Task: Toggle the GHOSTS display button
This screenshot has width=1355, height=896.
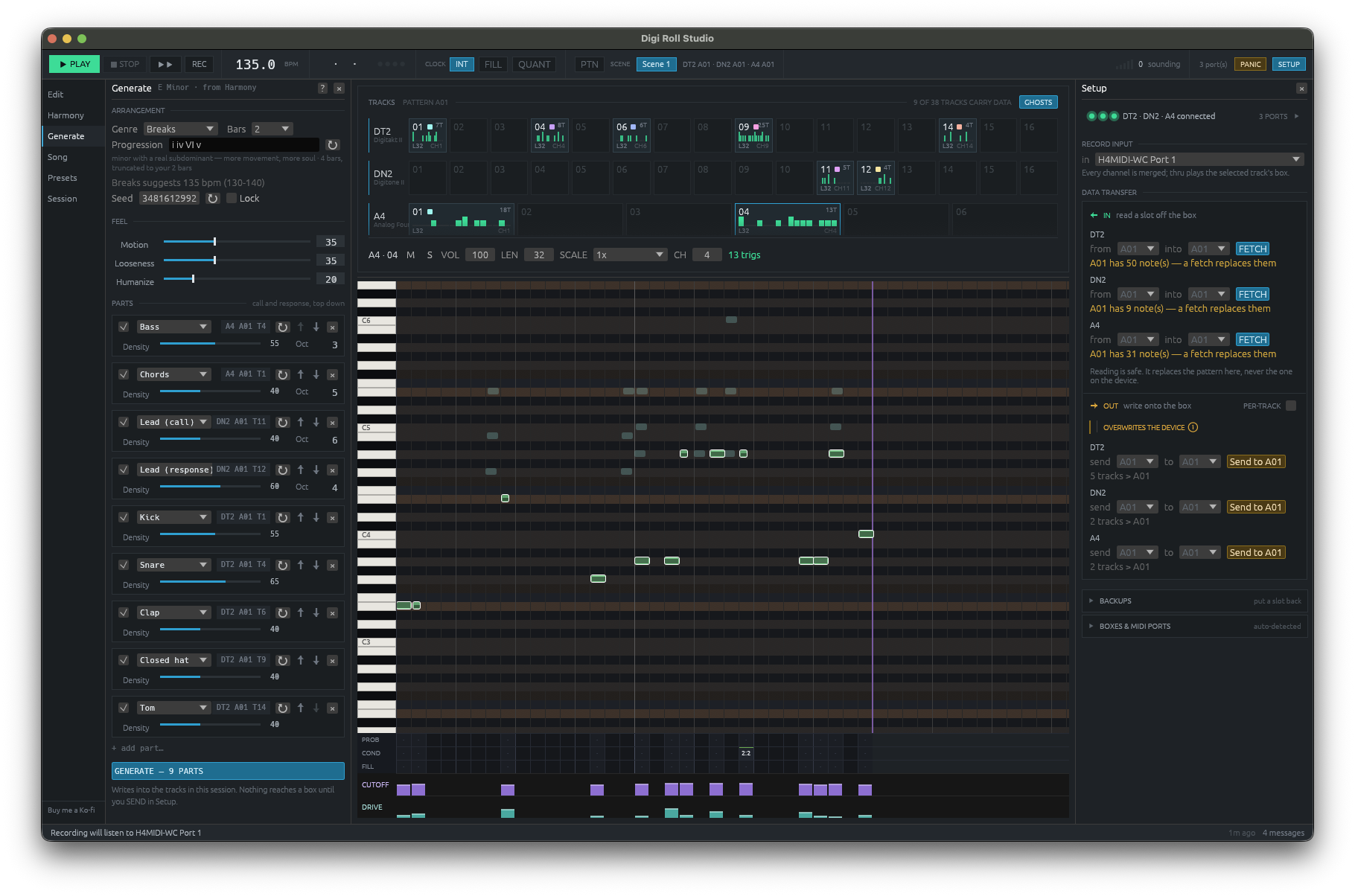Action: [1038, 103]
